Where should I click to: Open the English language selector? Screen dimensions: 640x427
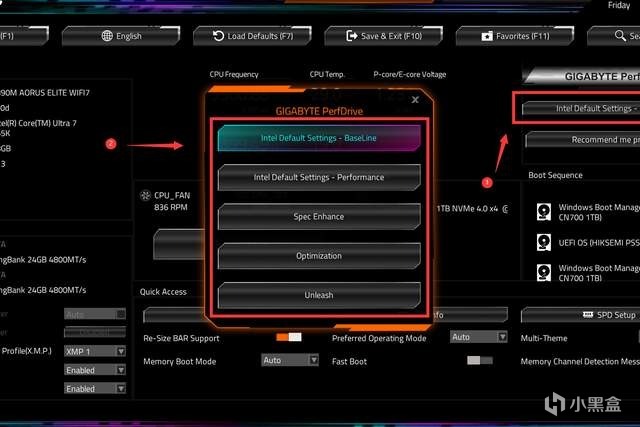121,36
